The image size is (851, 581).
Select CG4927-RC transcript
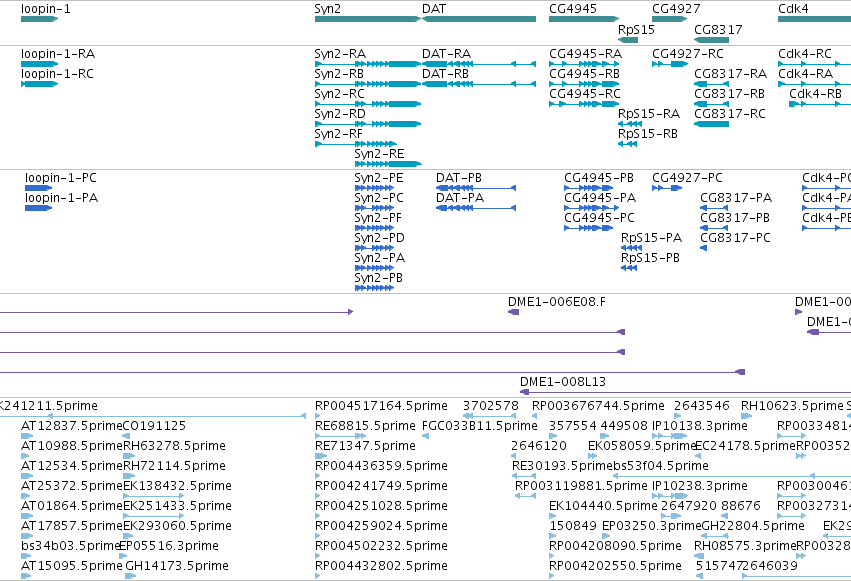(x=670, y=64)
